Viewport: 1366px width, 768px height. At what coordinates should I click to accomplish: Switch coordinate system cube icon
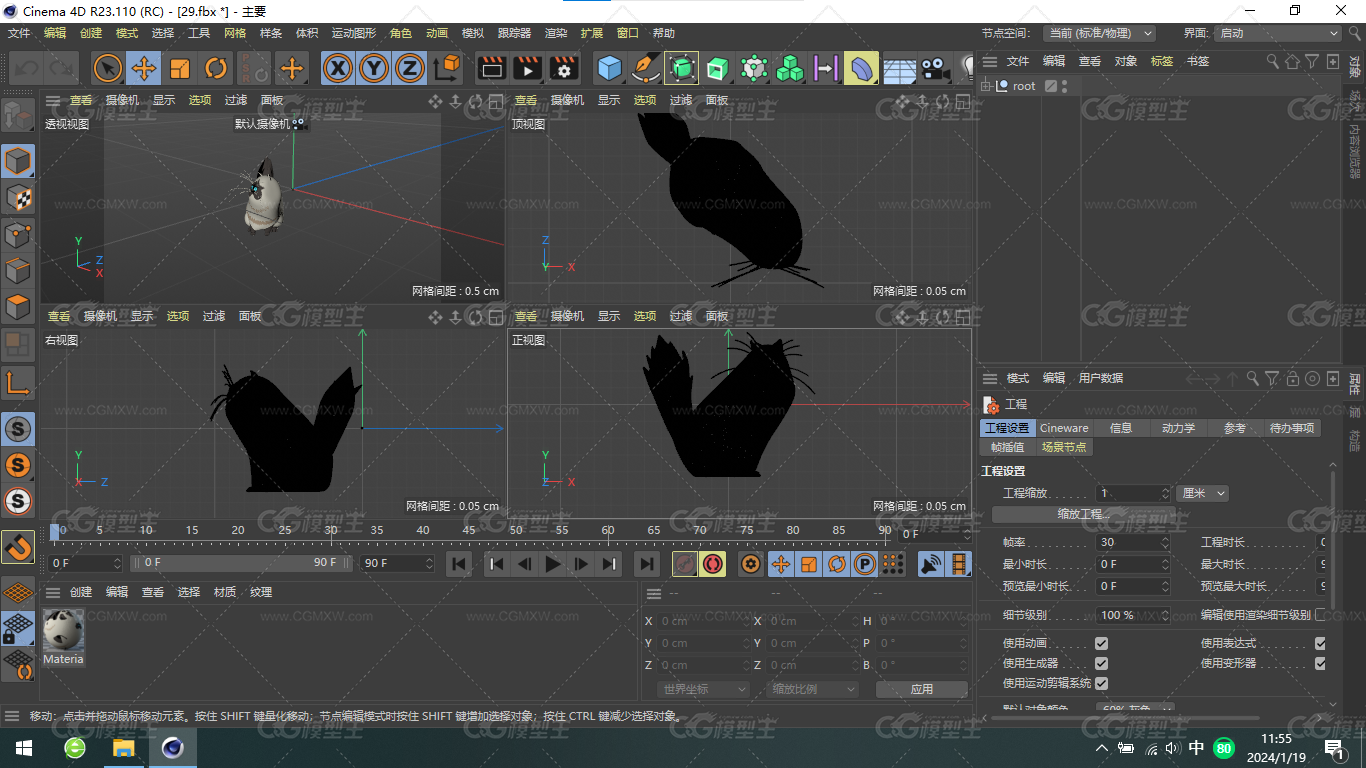(x=448, y=68)
